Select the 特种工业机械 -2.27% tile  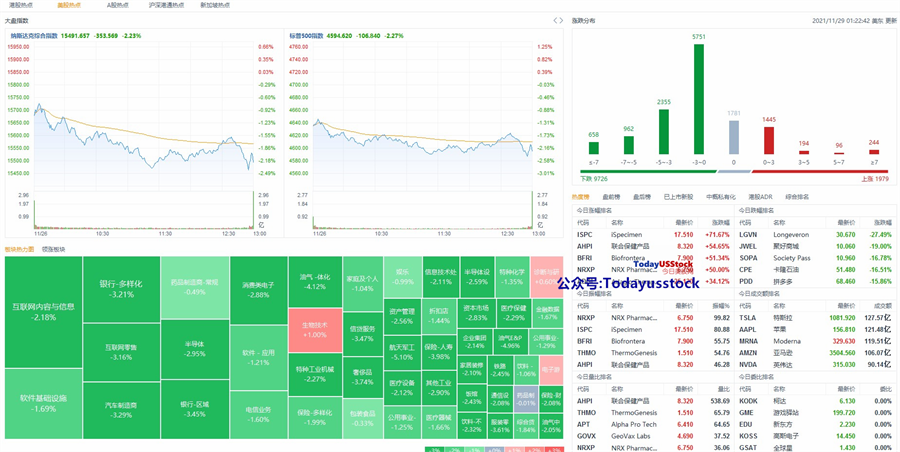coord(315,374)
